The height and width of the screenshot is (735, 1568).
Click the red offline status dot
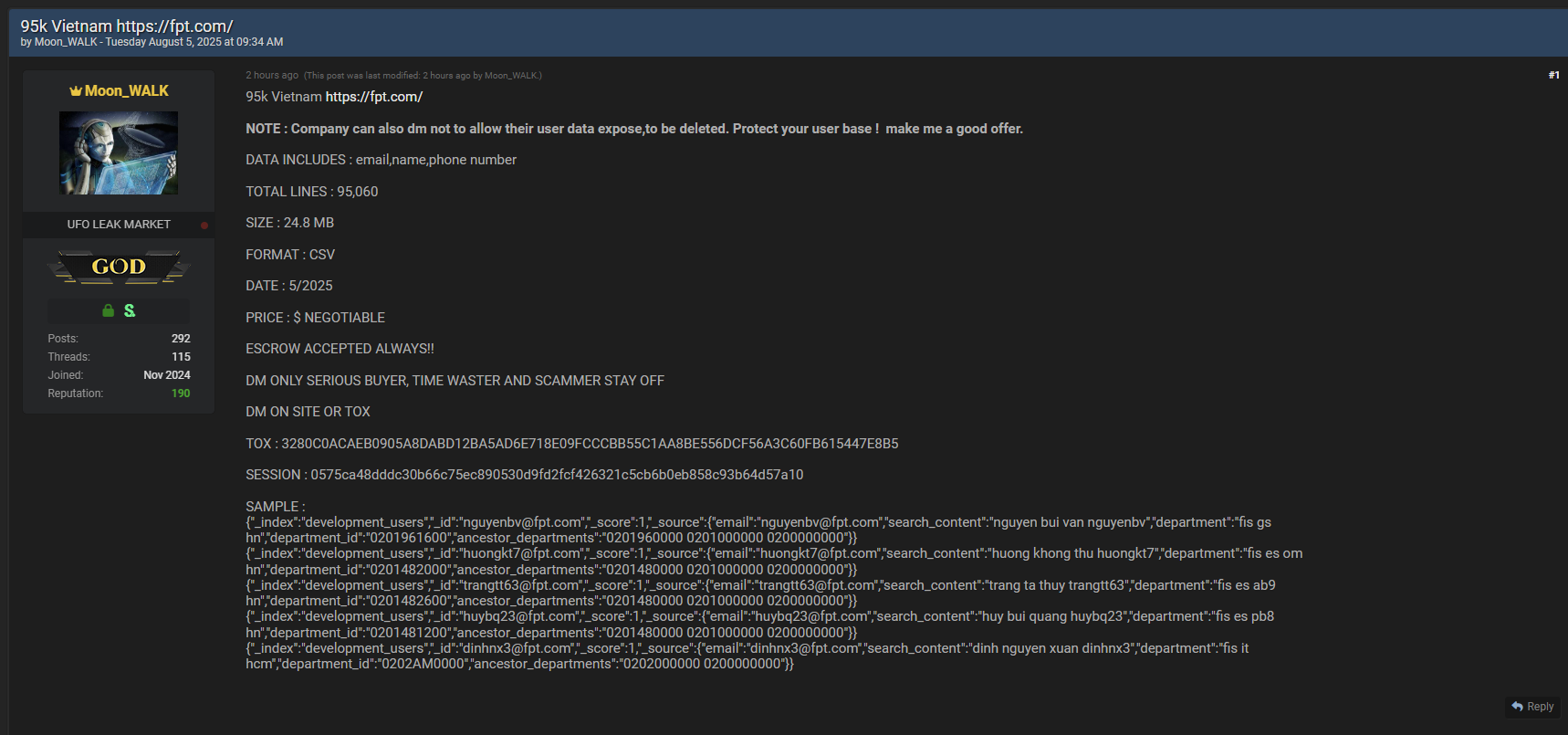(204, 225)
